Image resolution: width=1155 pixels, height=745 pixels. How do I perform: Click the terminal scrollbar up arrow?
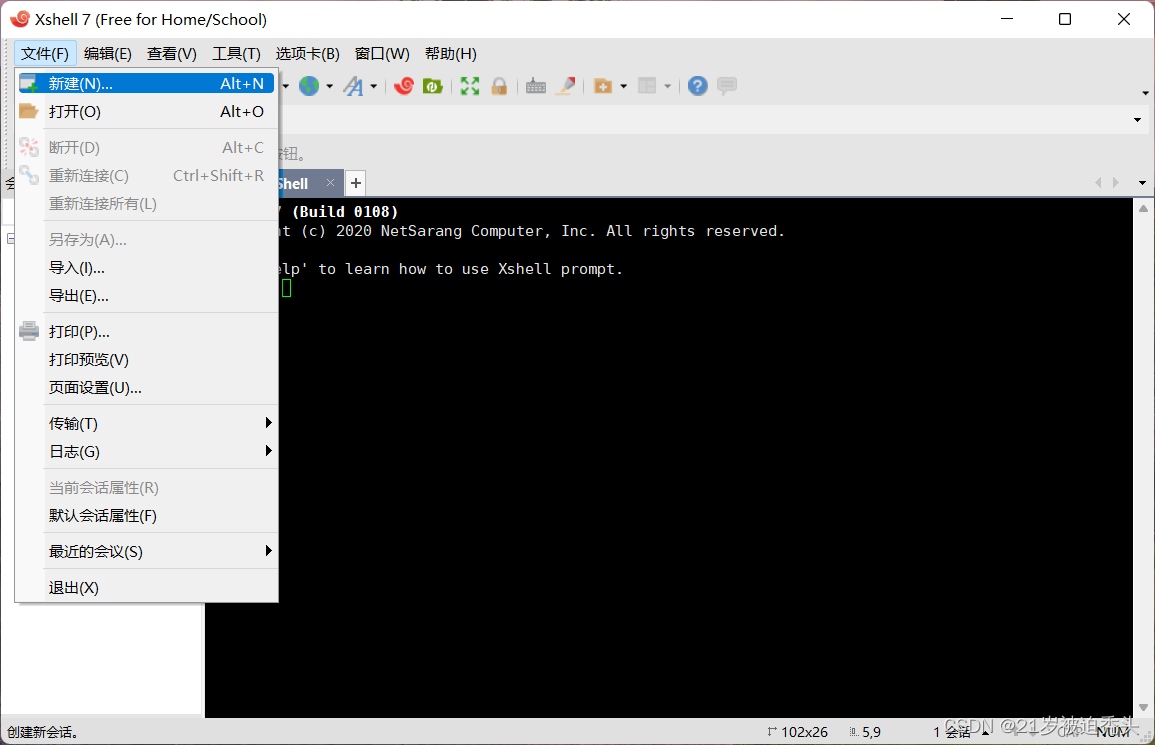coord(1143,209)
